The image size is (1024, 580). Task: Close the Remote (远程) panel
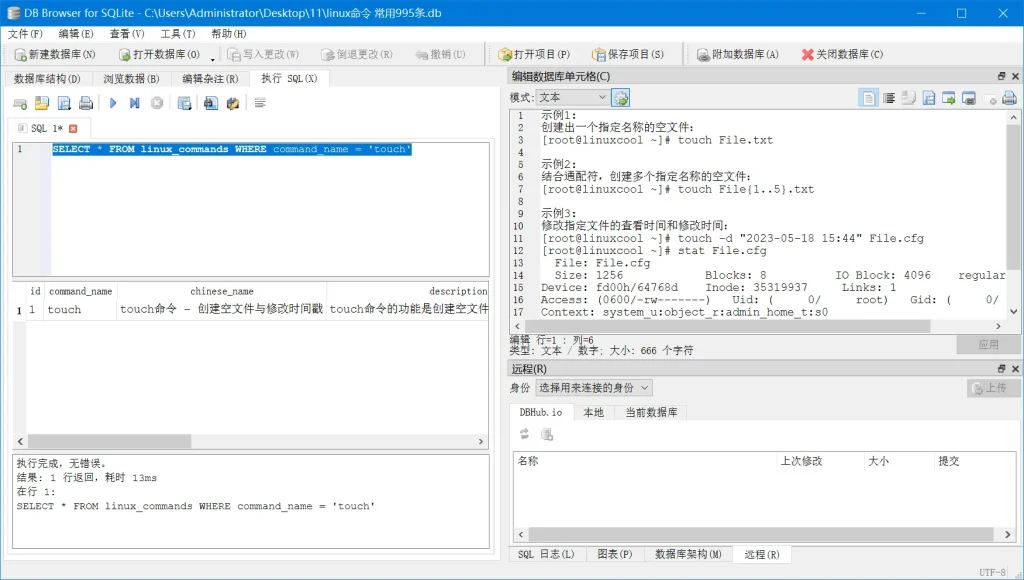[1016, 369]
